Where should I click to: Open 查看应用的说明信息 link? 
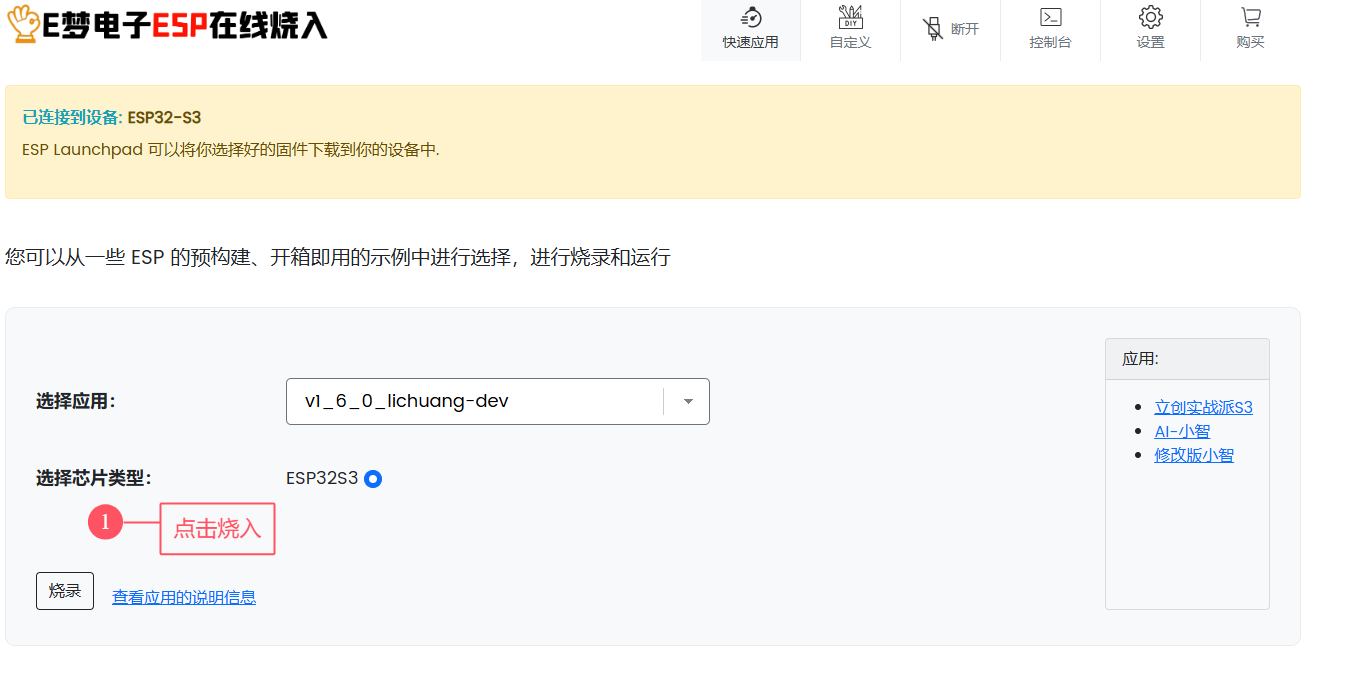click(x=184, y=596)
